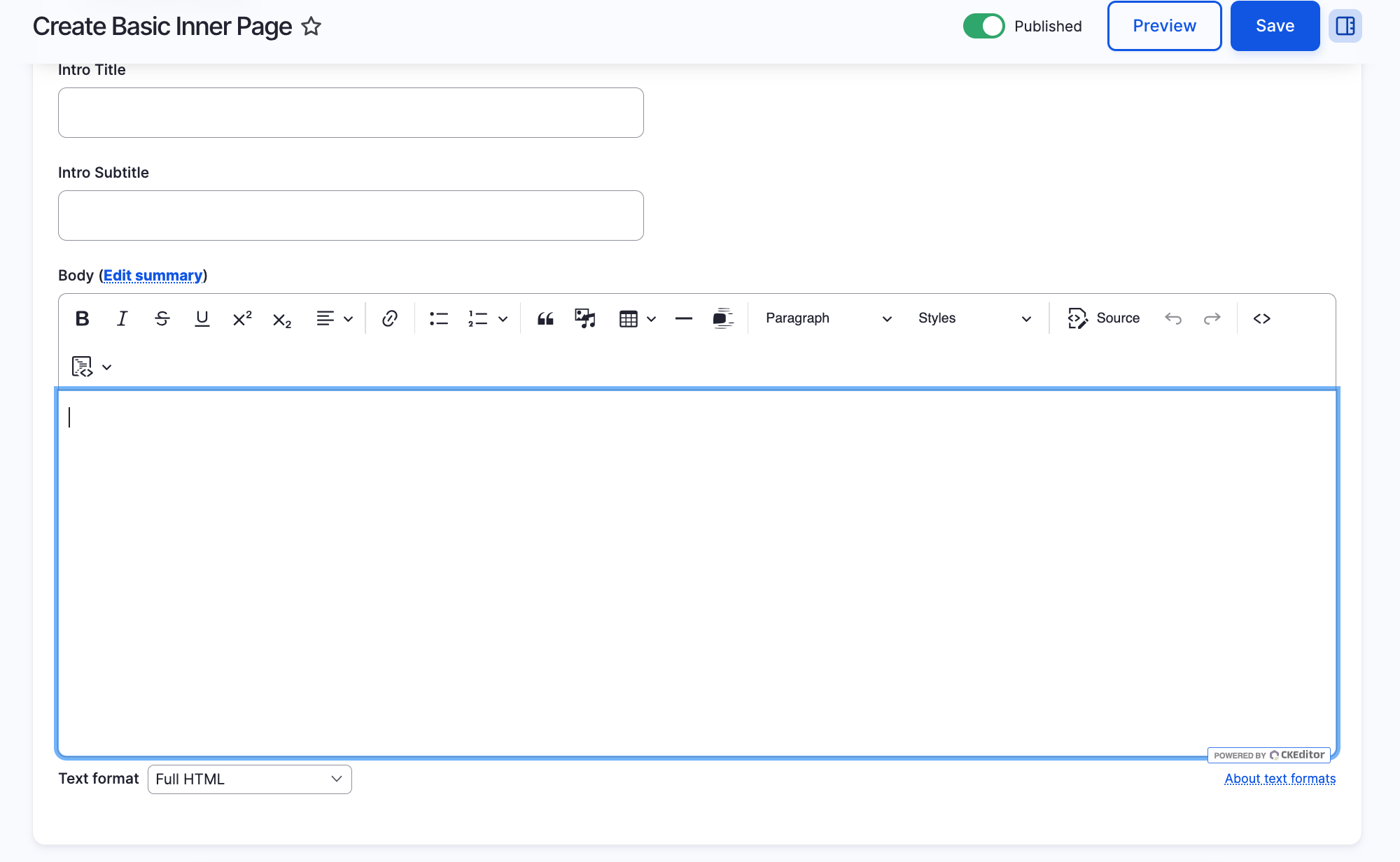1400x862 pixels.
Task: Toggle bold formatting in editor toolbar
Action: click(82, 318)
